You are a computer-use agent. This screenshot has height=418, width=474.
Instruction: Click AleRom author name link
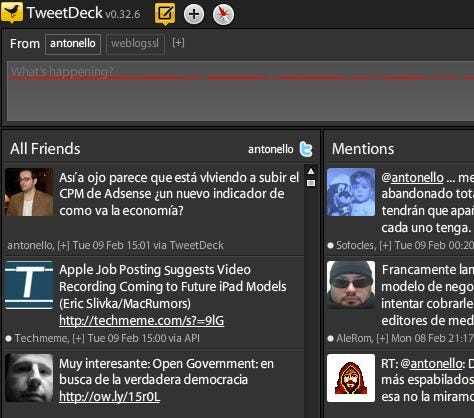pos(353,338)
